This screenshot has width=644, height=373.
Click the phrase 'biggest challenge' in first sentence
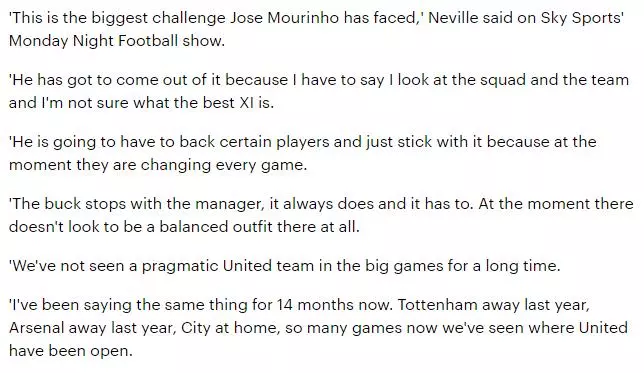[158, 18]
